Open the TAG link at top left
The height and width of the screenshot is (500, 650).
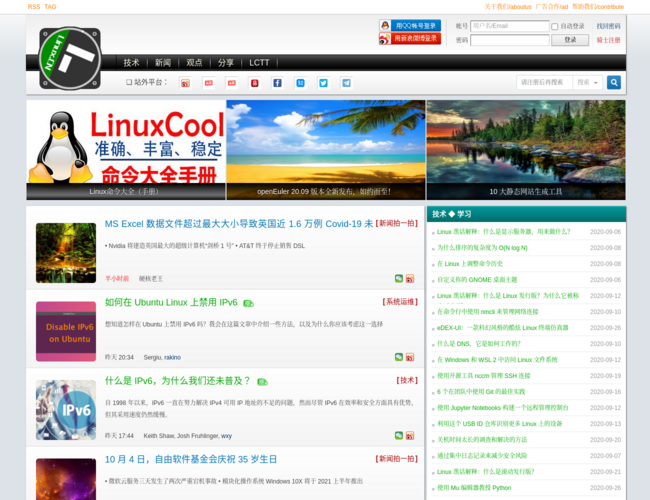[x=50, y=7]
